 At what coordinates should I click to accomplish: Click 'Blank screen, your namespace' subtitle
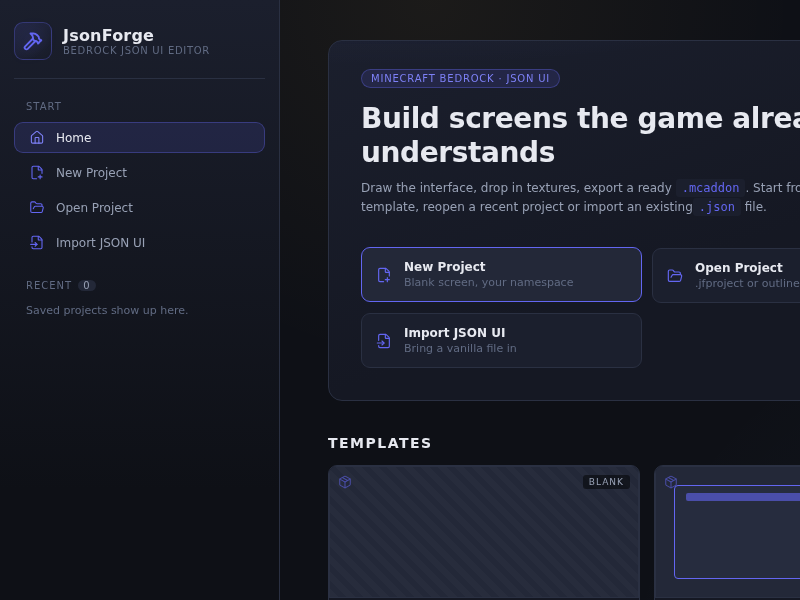tap(488, 282)
